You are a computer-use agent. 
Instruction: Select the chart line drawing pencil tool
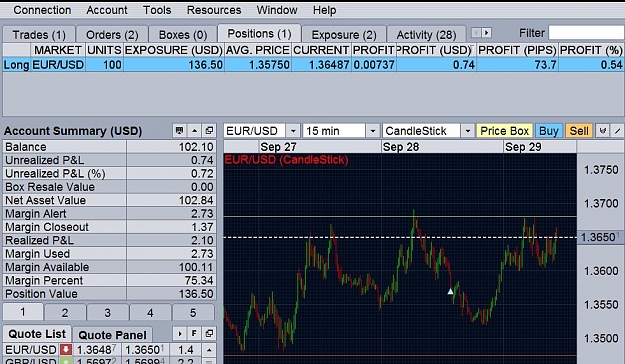coord(617,131)
